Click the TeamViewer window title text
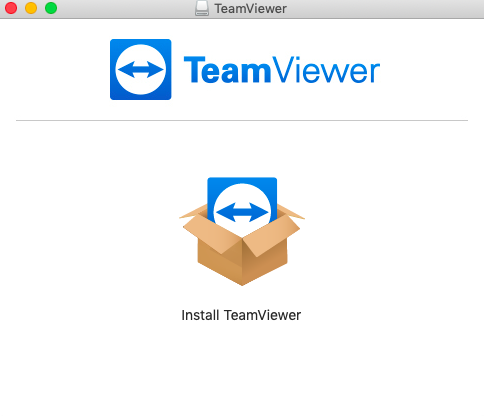484x416 pixels. point(250,9)
